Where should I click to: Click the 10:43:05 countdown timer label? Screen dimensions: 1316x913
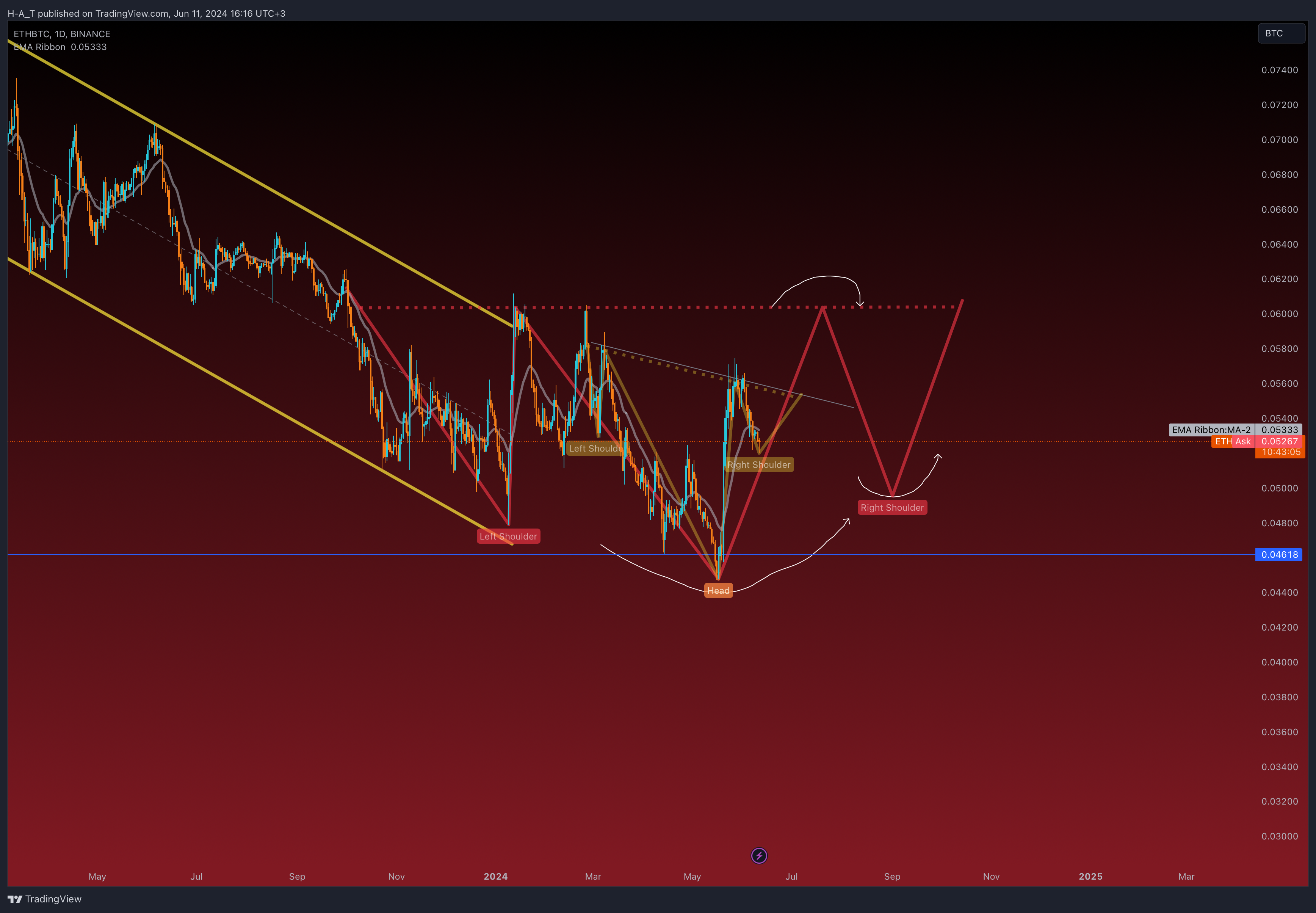(x=1280, y=452)
